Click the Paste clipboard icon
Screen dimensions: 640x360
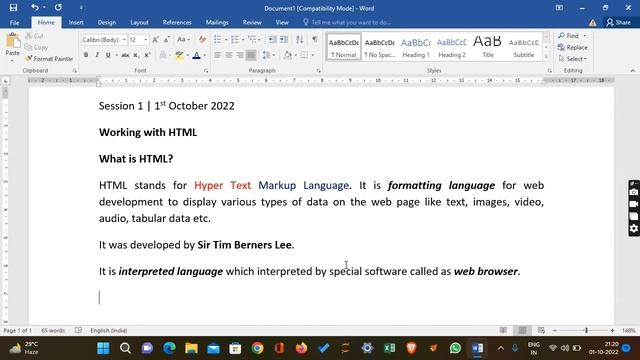[13, 41]
